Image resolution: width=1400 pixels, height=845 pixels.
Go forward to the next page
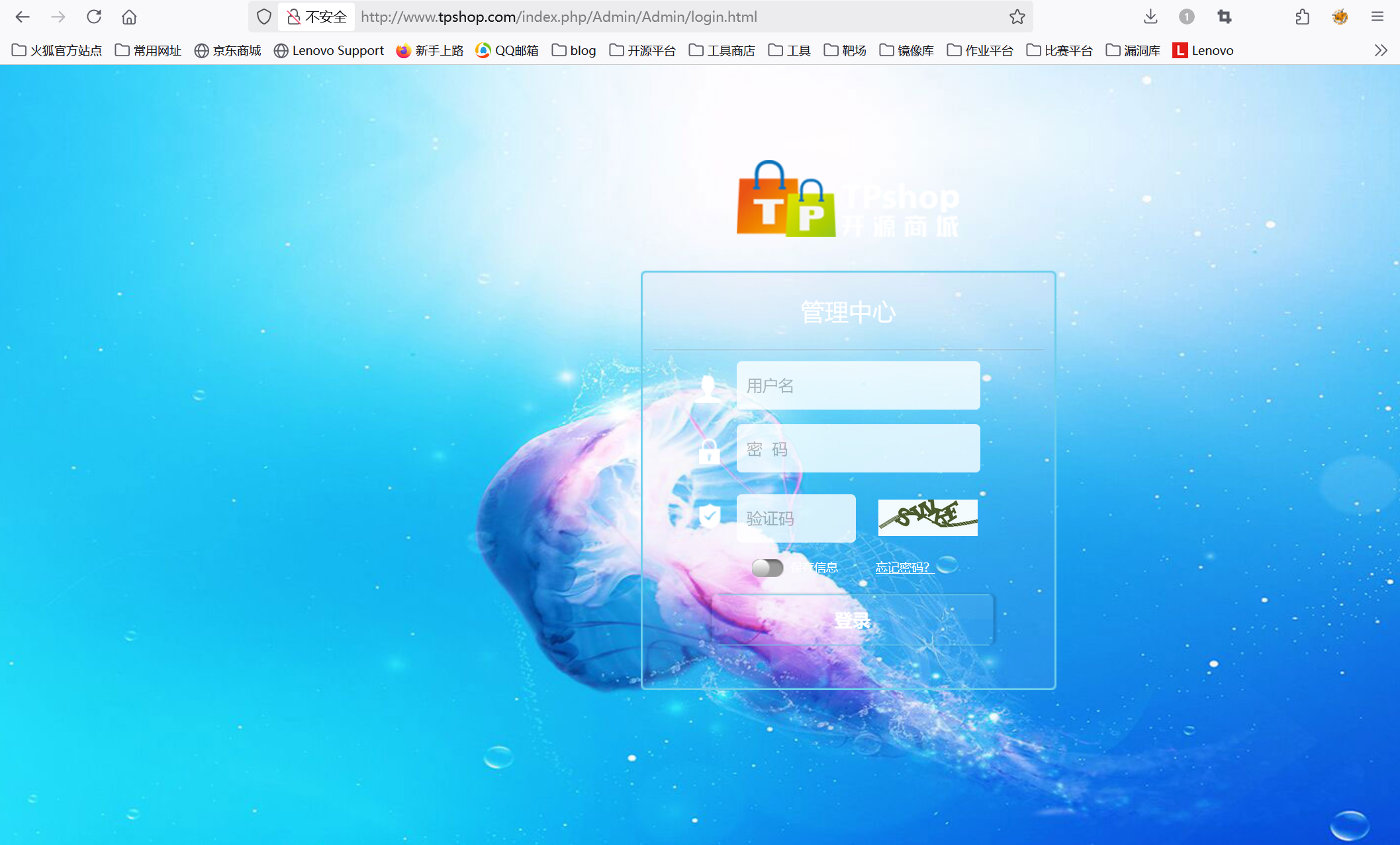[x=58, y=17]
